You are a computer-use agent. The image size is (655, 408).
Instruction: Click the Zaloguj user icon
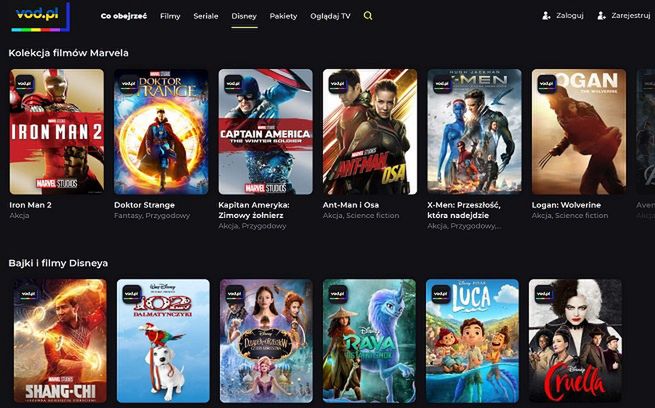point(546,16)
